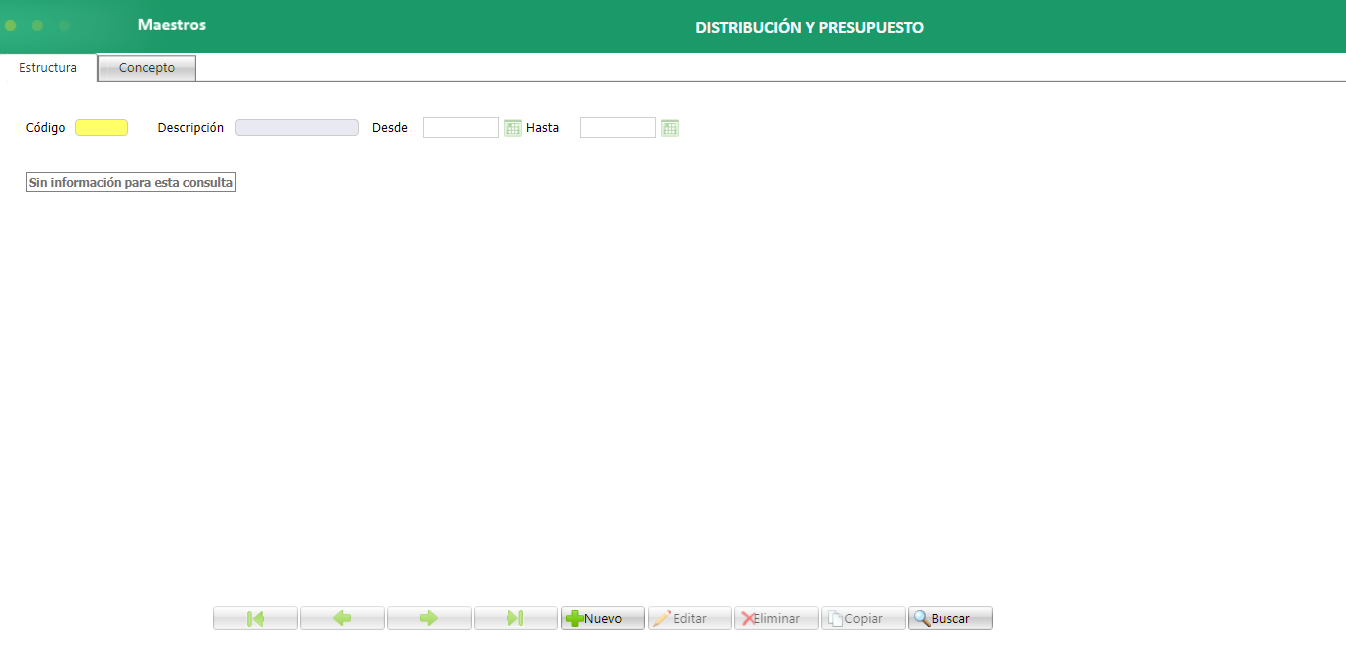Navigate to the first record using the rewind icon

255,617
